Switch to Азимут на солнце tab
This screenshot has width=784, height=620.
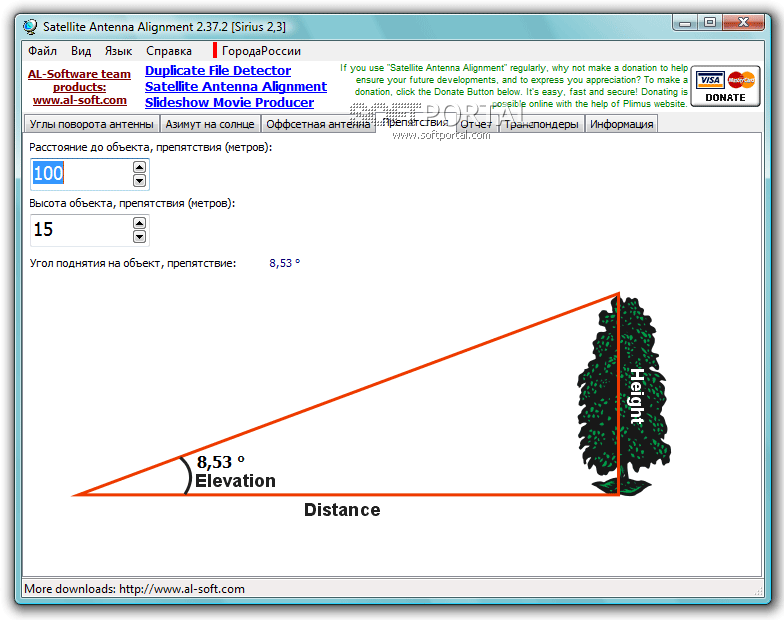(210, 124)
